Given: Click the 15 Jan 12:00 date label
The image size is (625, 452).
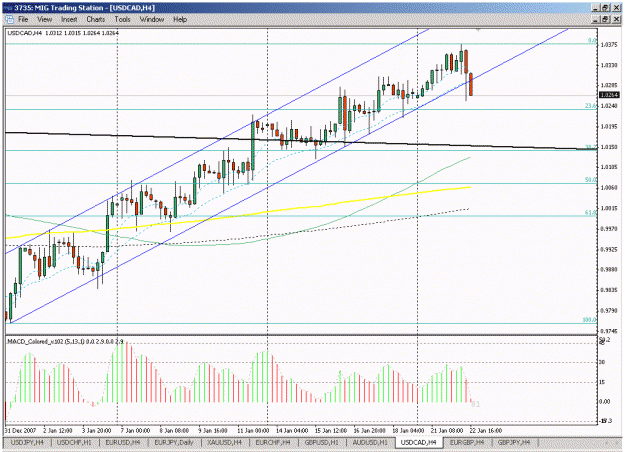Looking at the screenshot, I should coord(331,430).
